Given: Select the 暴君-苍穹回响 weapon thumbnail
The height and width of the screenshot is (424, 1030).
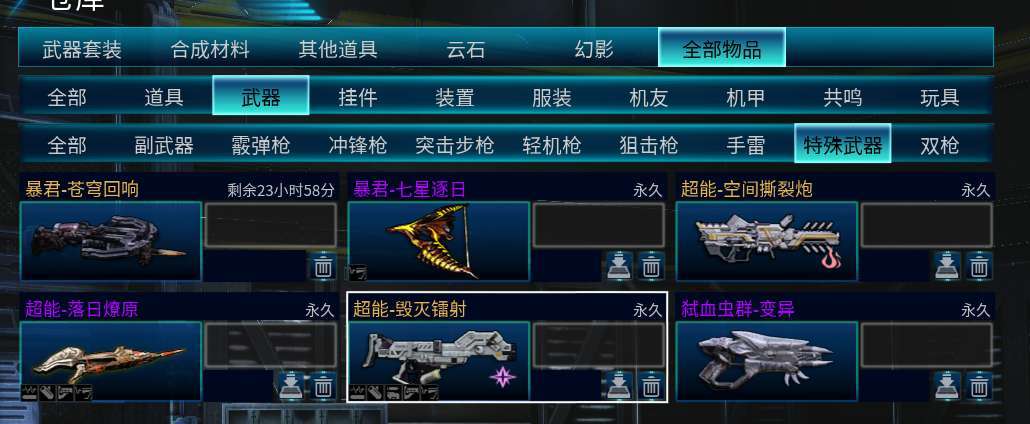Looking at the screenshot, I should click(111, 242).
